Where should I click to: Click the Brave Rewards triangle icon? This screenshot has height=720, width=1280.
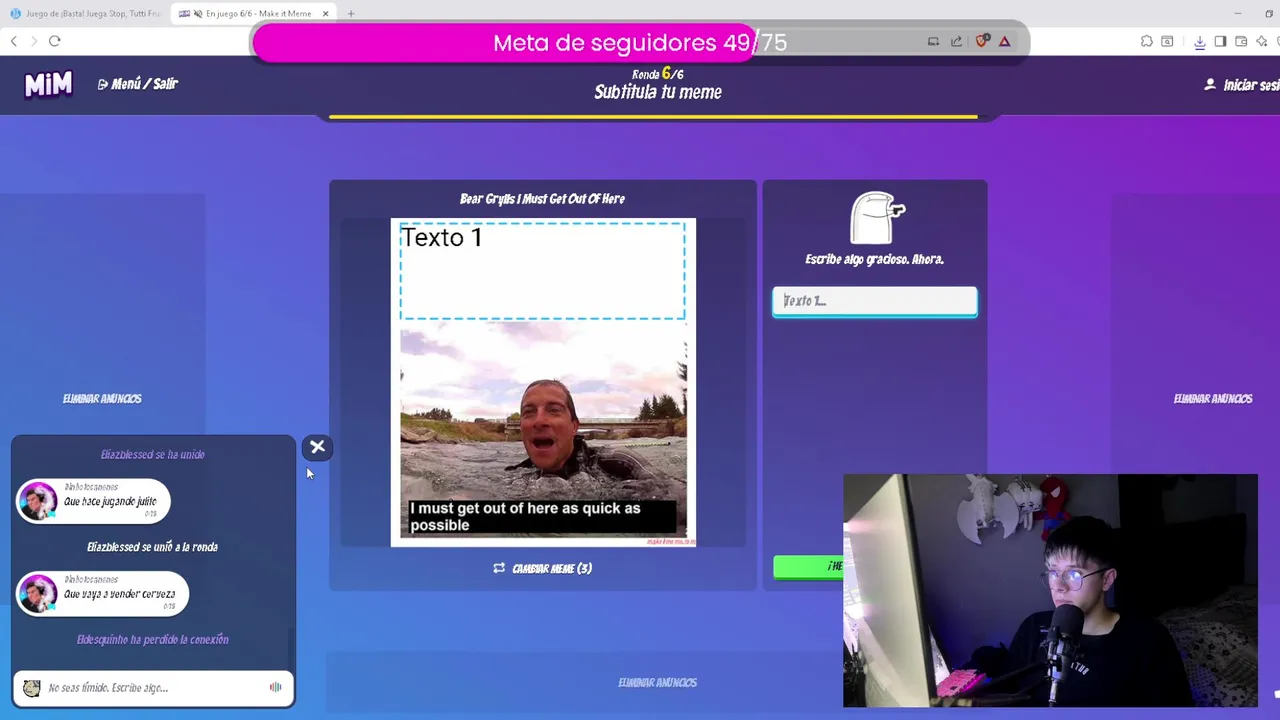pos(1004,41)
